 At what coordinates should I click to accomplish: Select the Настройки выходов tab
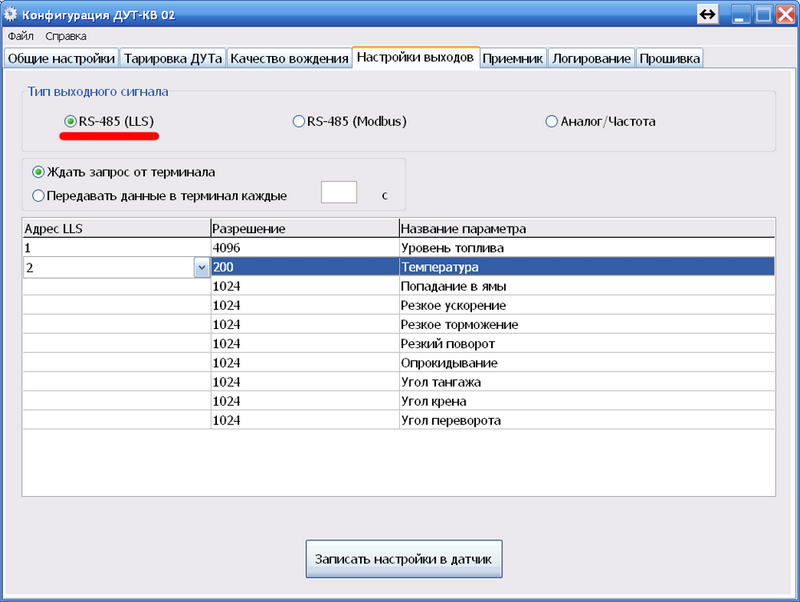pyautogui.click(x=415, y=57)
